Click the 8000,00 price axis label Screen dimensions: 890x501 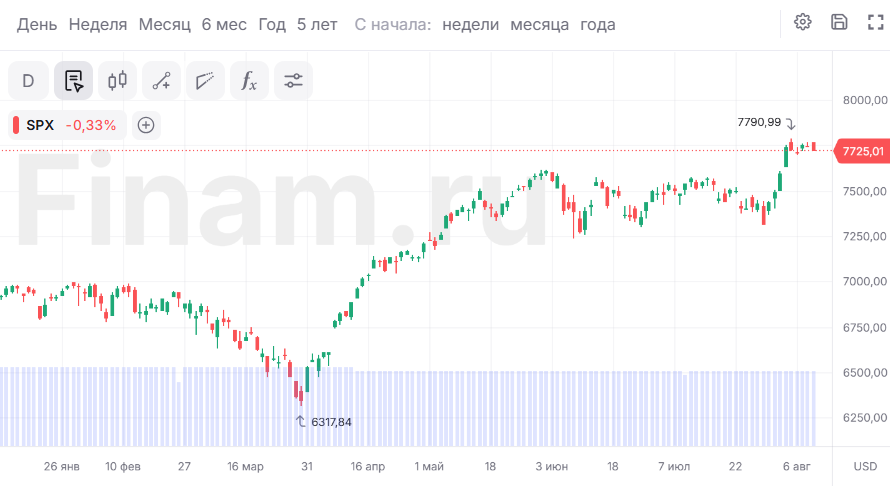pos(865,100)
